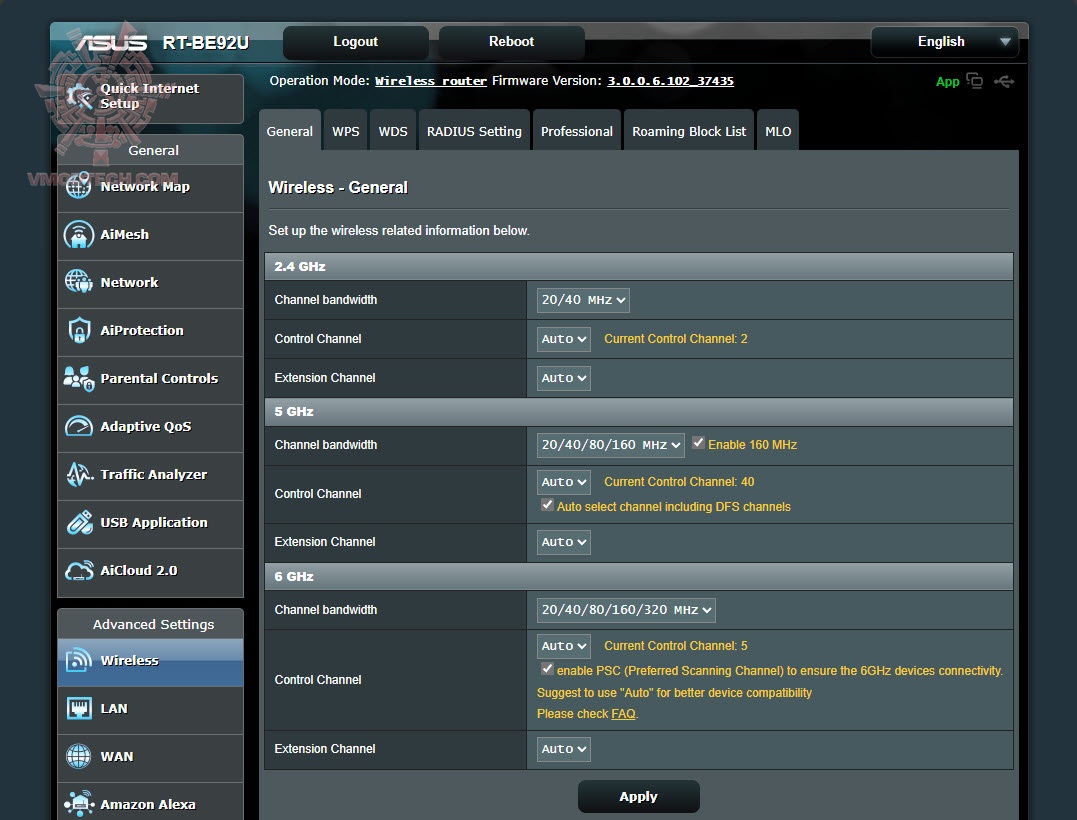This screenshot has width=1077, height=820.
Task: Click the ASUS logo
Action: 111,43
